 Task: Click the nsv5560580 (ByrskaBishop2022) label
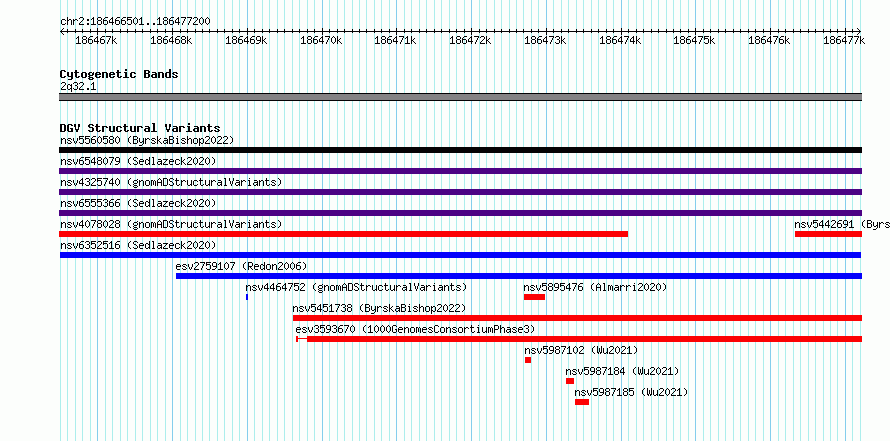click(x=146, y=140)
